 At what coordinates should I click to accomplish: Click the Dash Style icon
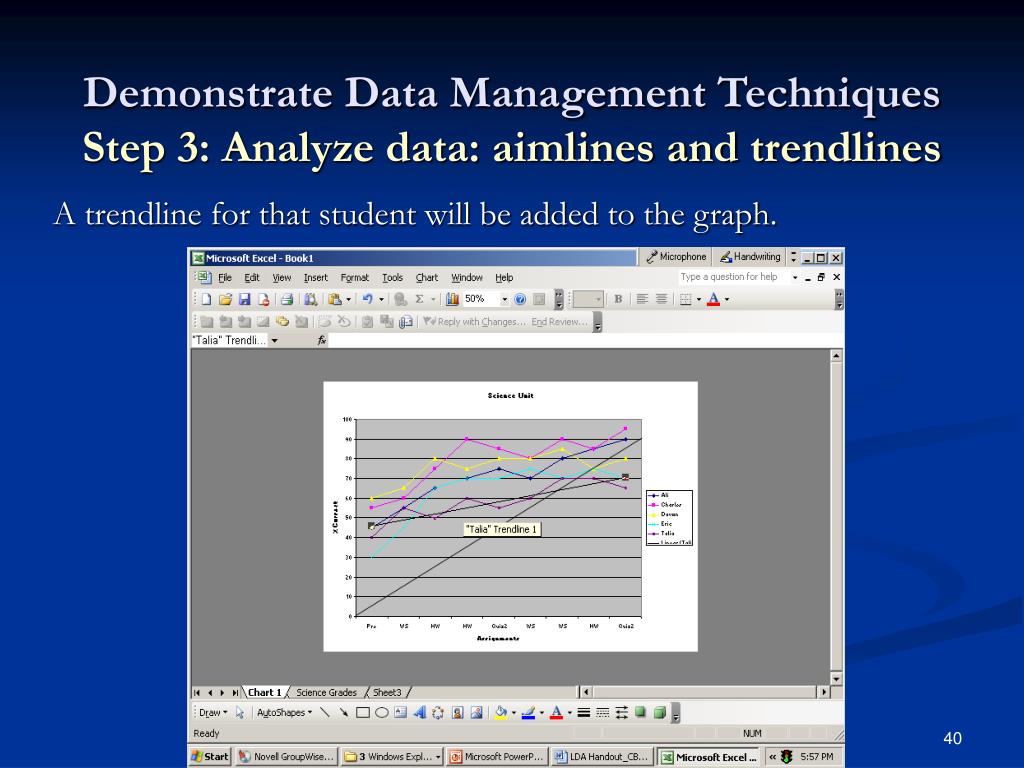[x=603, y=712]
